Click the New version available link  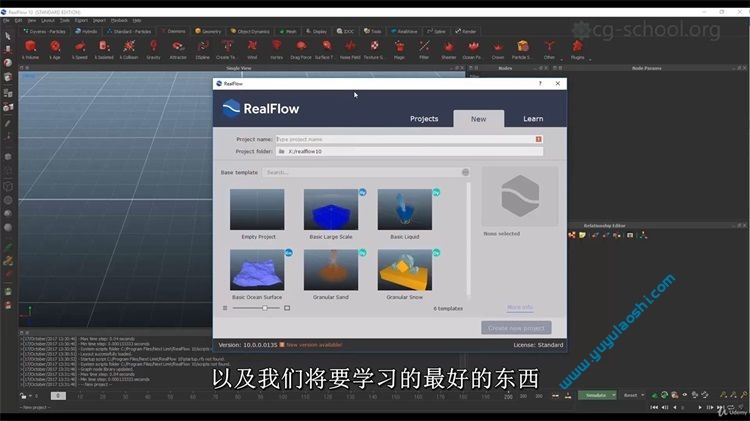(314, 345)
